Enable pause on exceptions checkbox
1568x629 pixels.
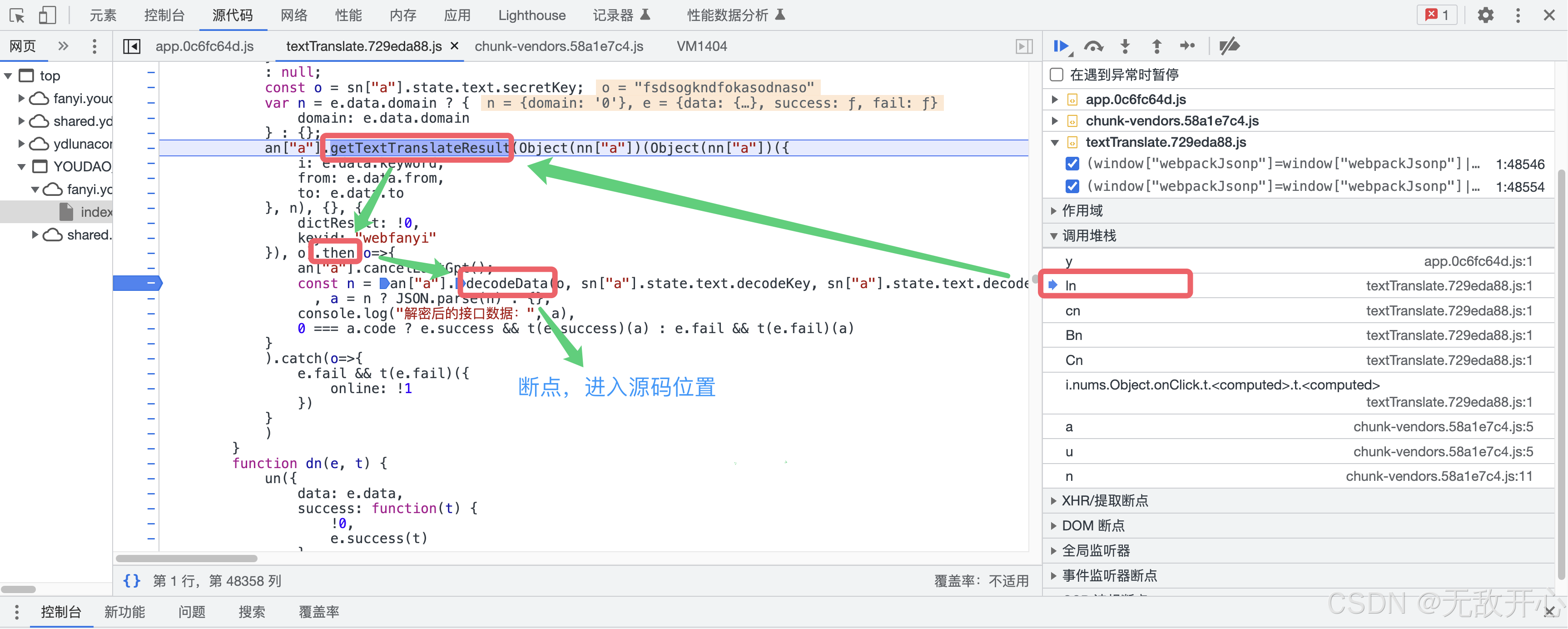click(x=1057, y=75)
